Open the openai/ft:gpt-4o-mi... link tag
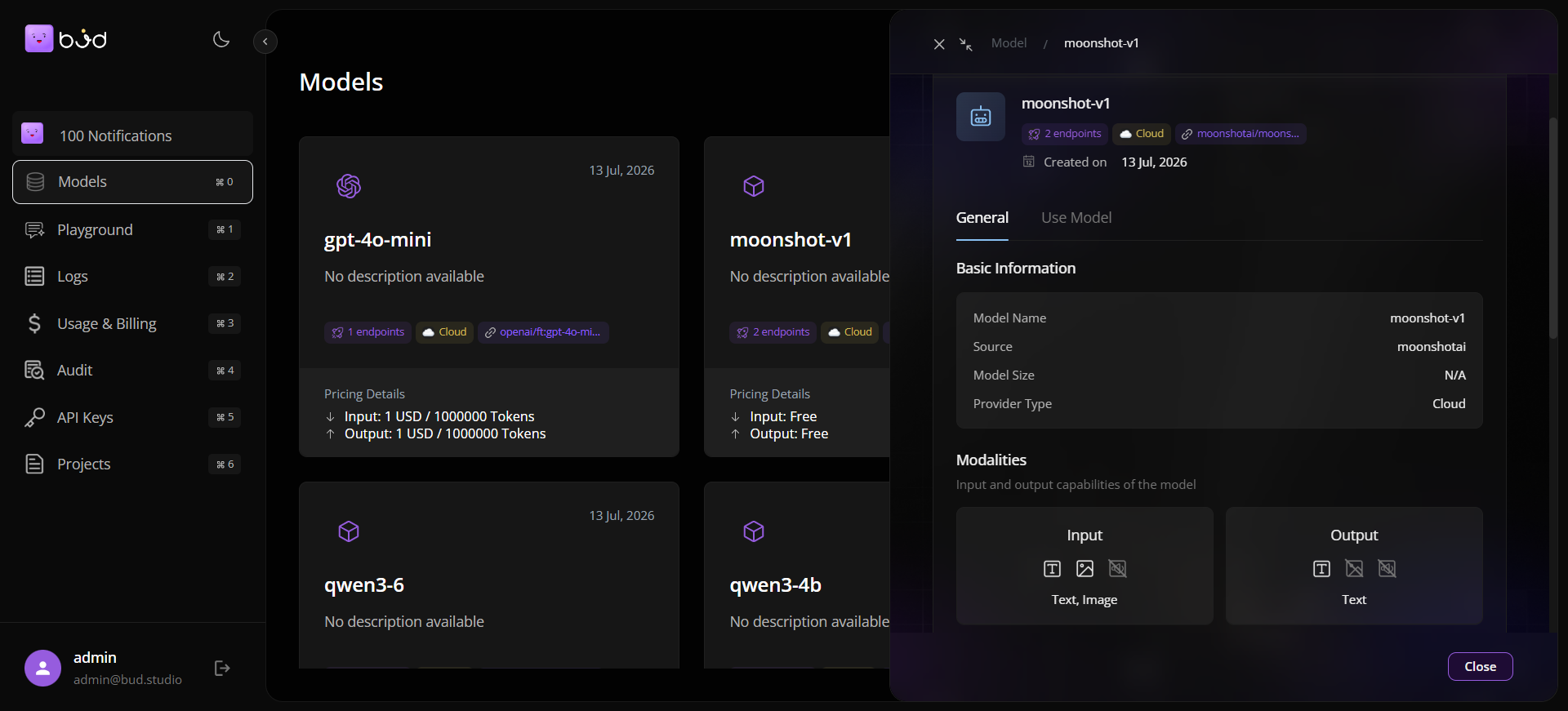 (x=543, y=332)
